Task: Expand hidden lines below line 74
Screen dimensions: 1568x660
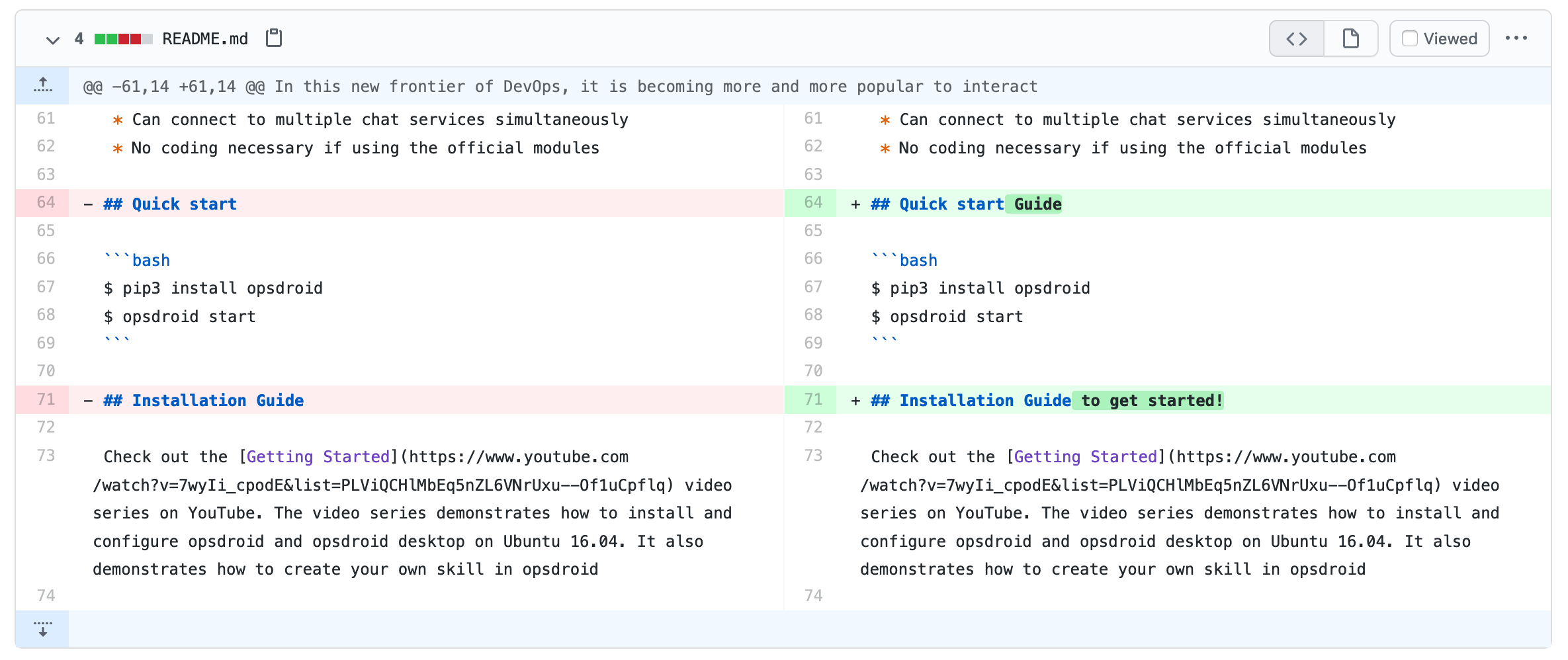Action: tap(42, 629)
